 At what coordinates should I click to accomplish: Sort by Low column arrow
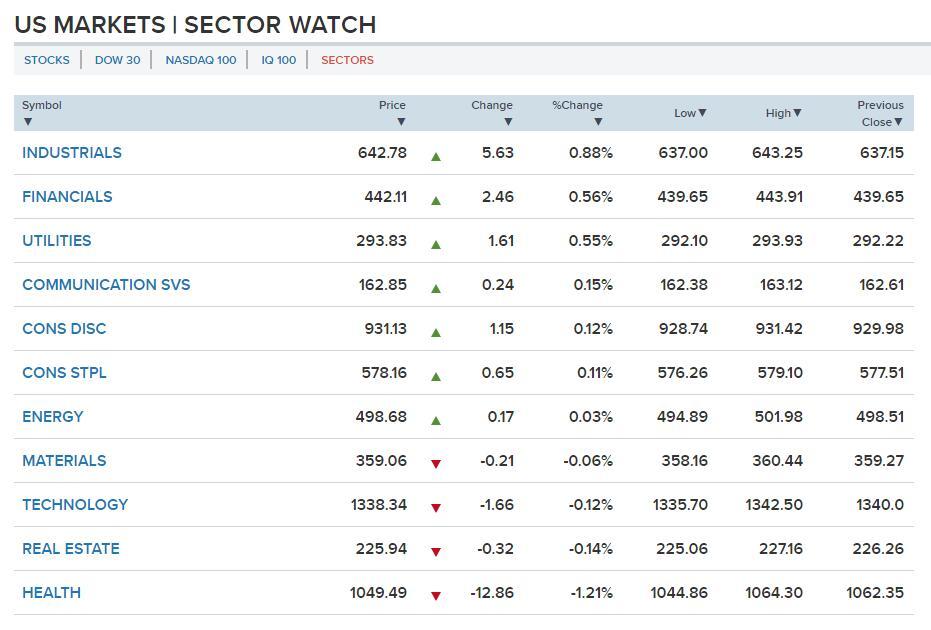[x=702, y=113]
